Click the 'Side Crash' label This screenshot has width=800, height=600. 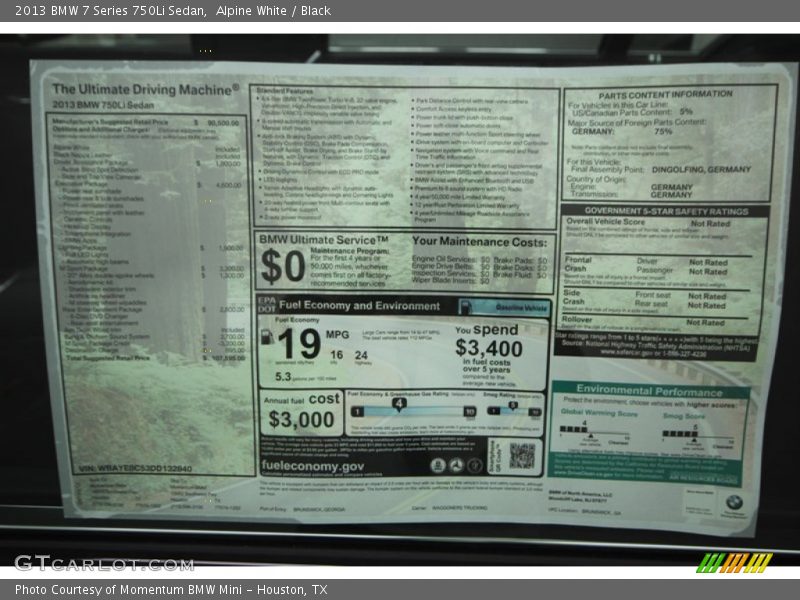tap(572, 297)
